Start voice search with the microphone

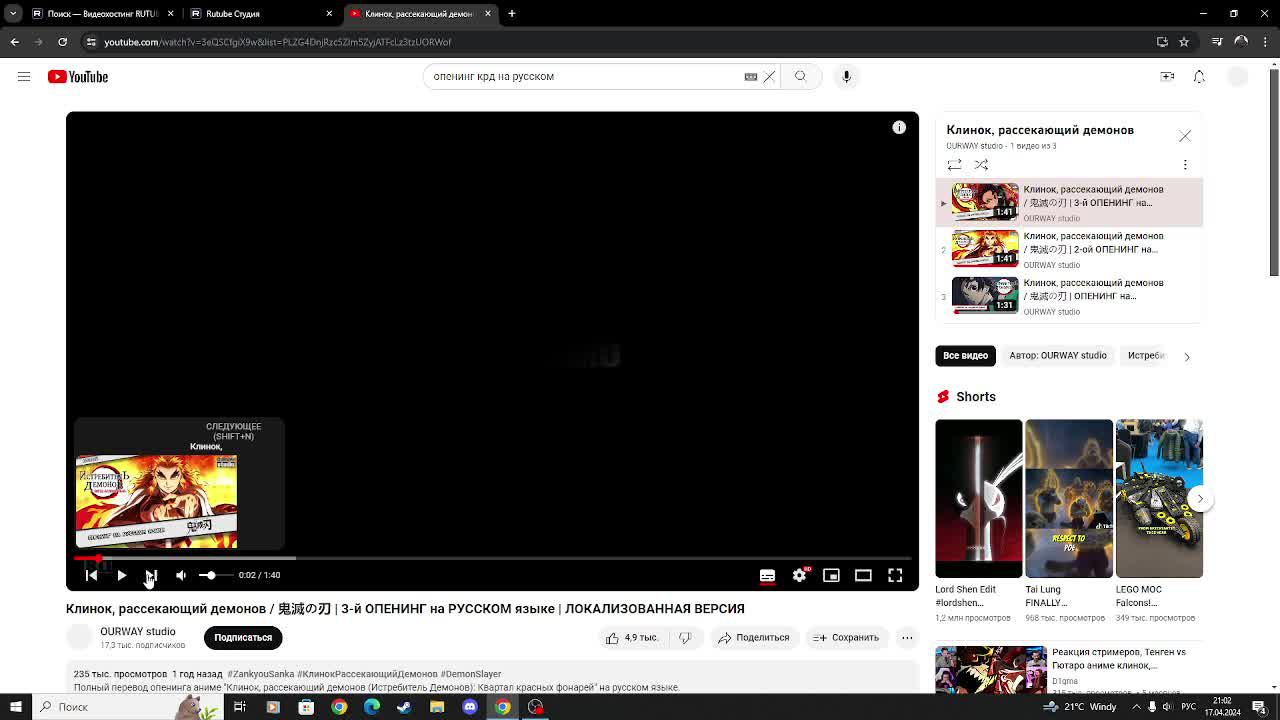[846, 77]
